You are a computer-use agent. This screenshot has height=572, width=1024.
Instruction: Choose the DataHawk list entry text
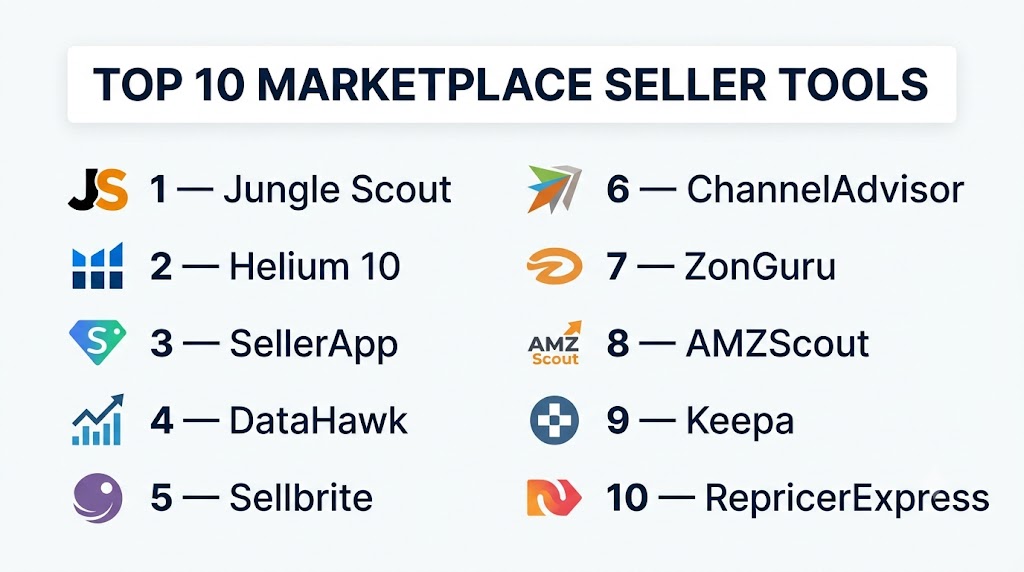[318, 421]
